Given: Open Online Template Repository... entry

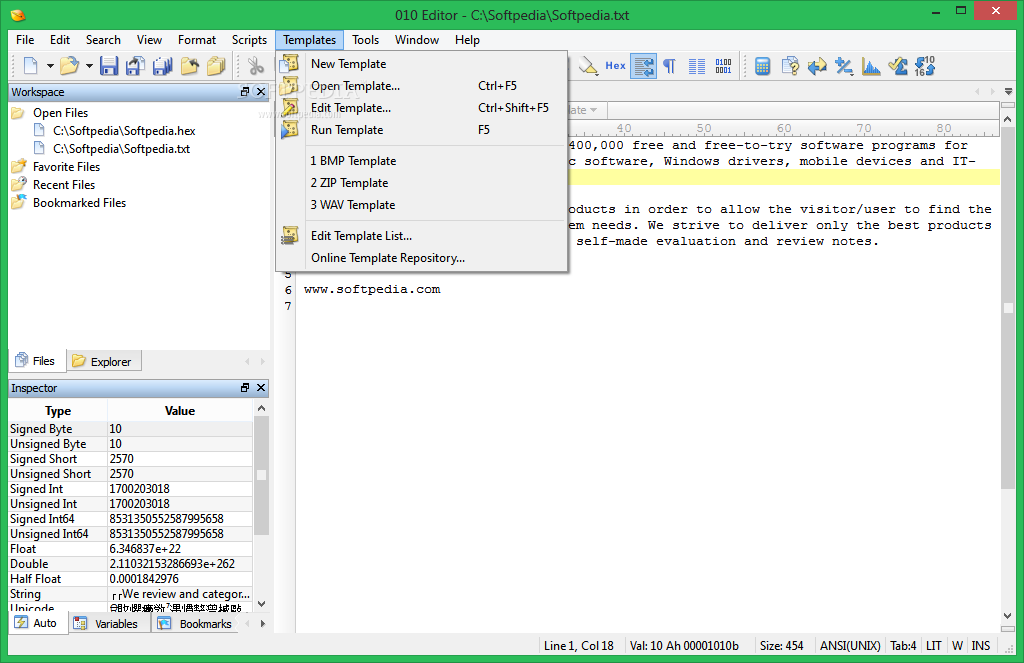Looking at the screenshot, I should [x=421, y=258].
